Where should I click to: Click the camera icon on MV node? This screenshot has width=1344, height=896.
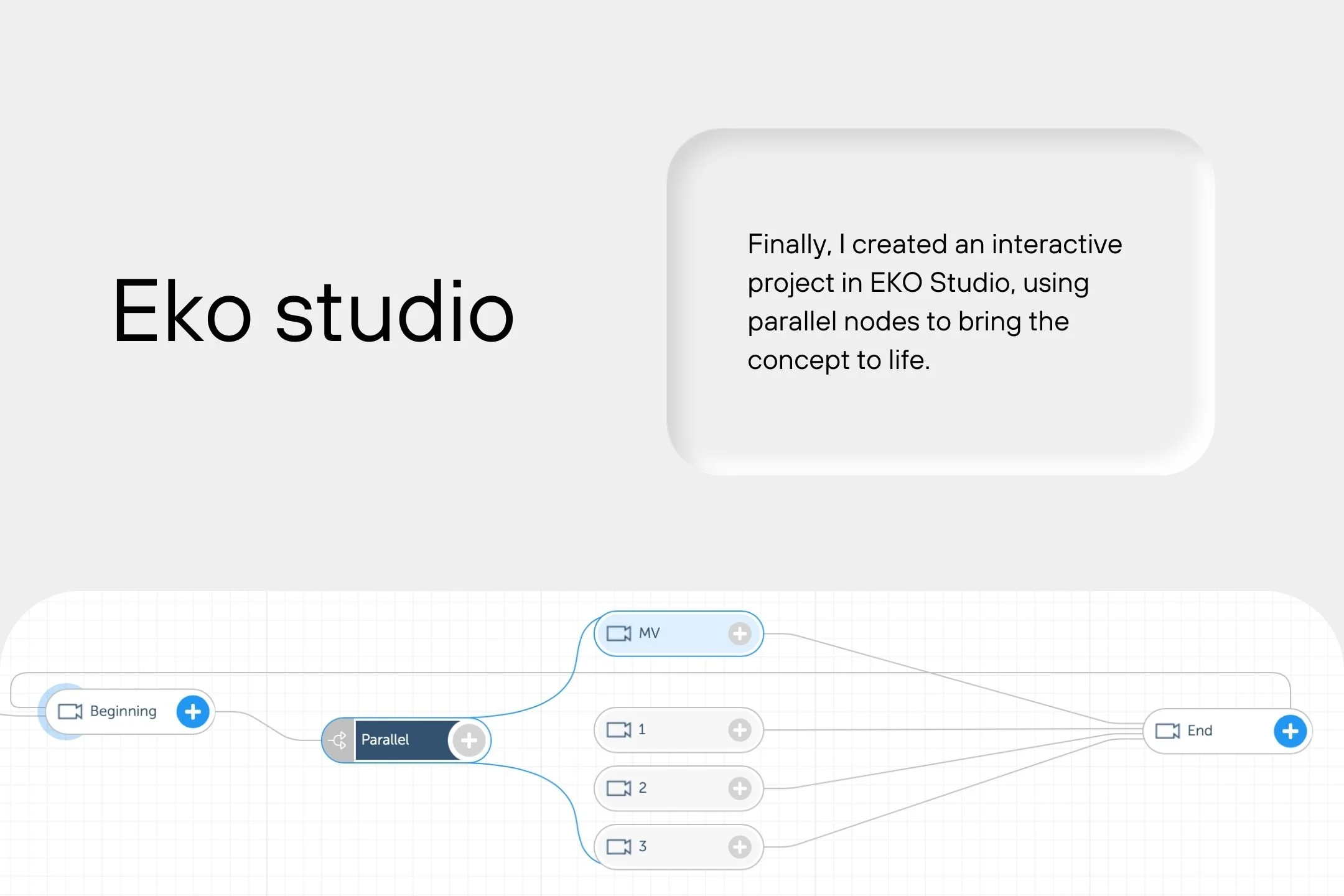(x=618, y=633)
